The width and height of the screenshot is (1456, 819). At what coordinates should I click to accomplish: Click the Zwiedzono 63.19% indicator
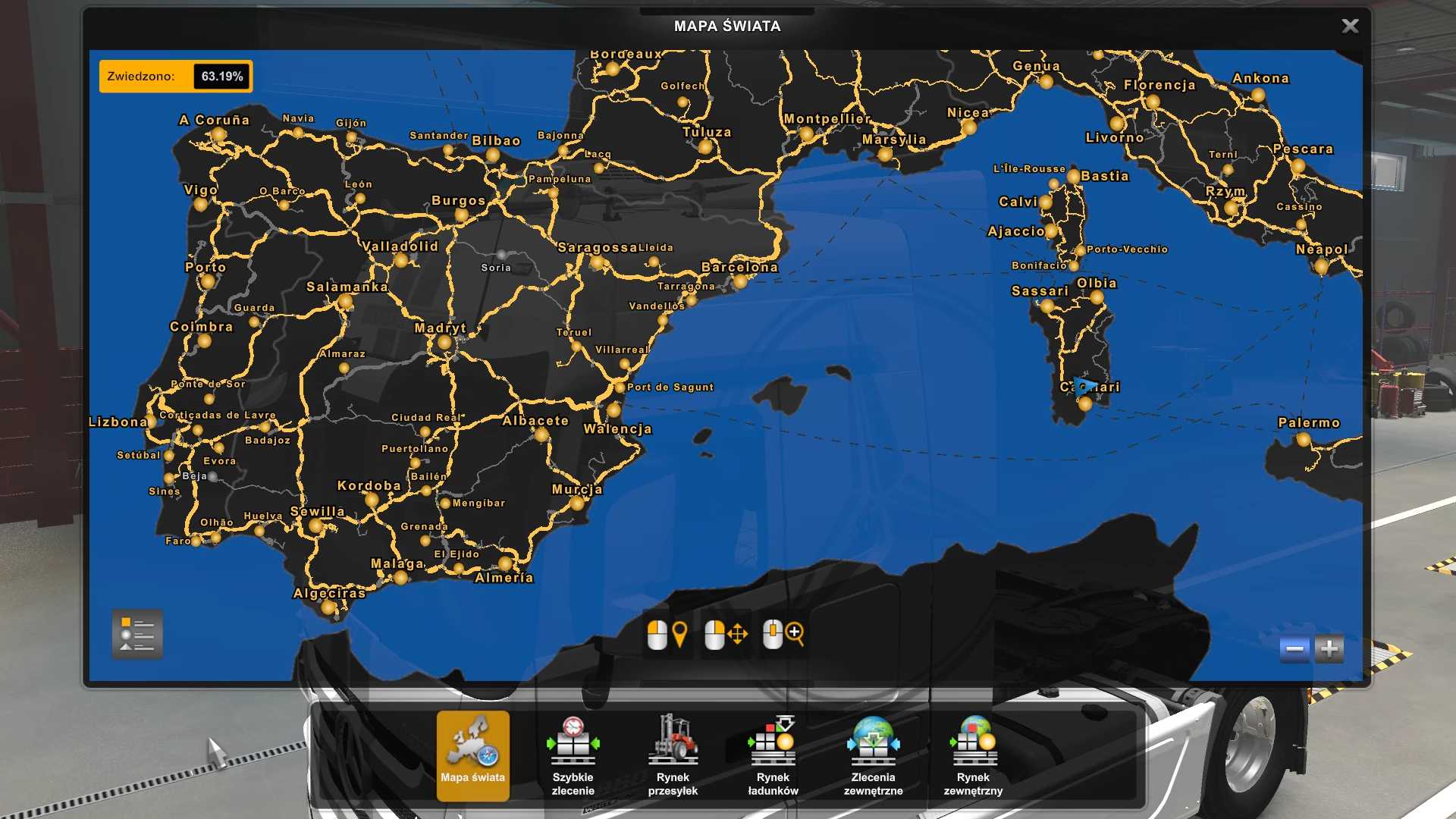click(x=176, y=77)
